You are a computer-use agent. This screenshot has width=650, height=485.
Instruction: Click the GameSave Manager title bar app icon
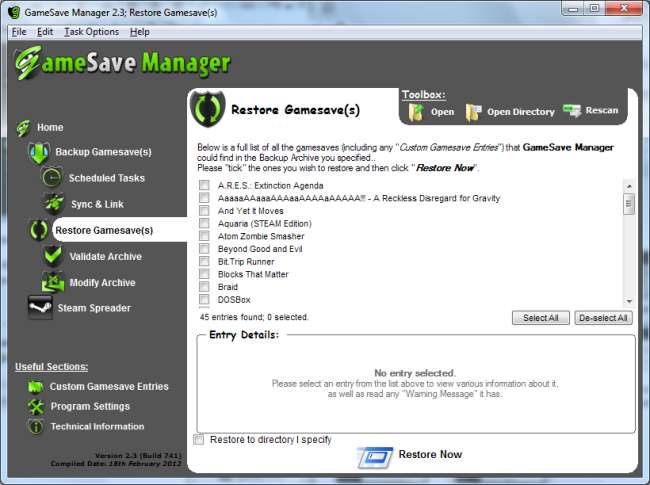(14, 12)
